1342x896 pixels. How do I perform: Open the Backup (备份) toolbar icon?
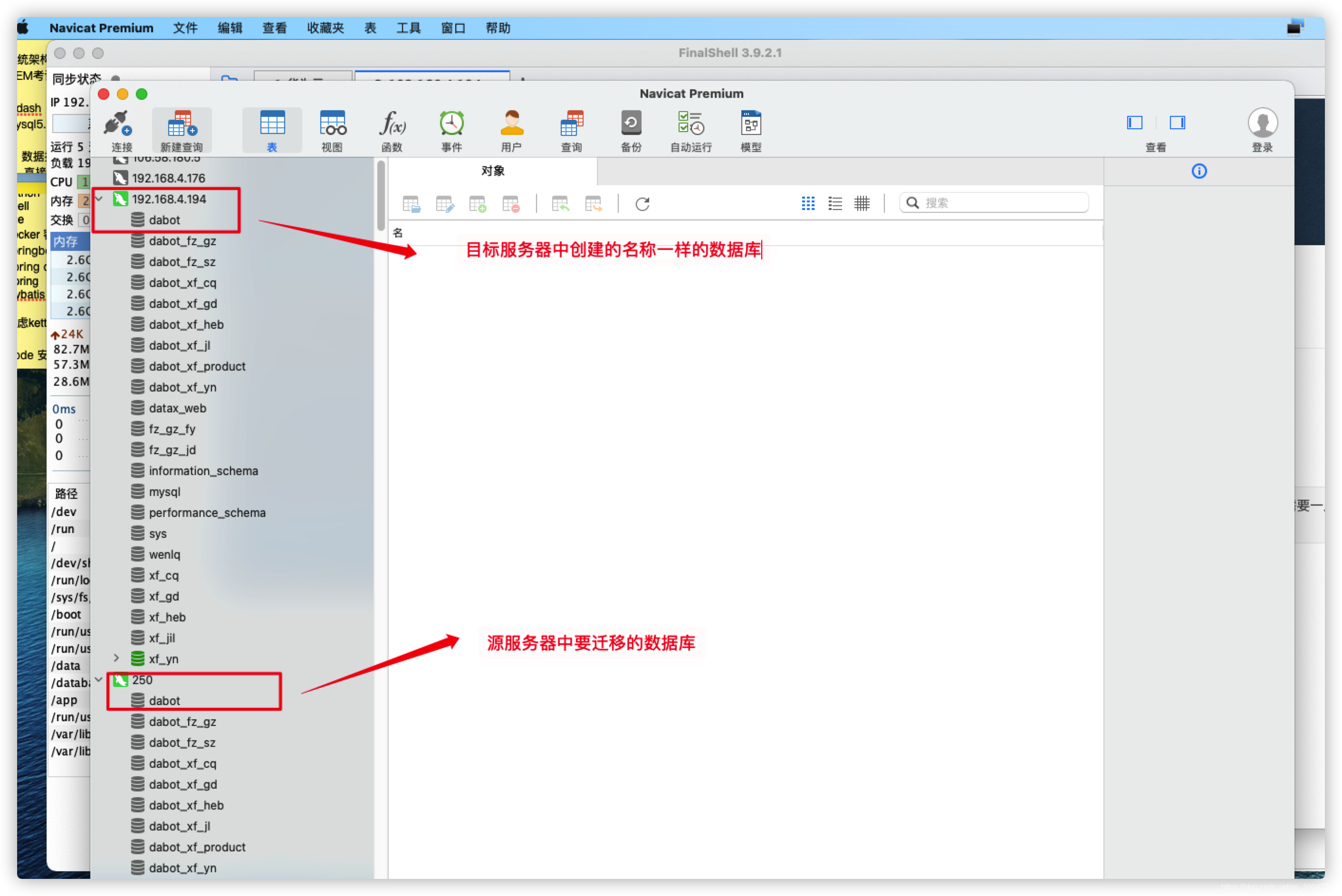click(x=631, y=131)
